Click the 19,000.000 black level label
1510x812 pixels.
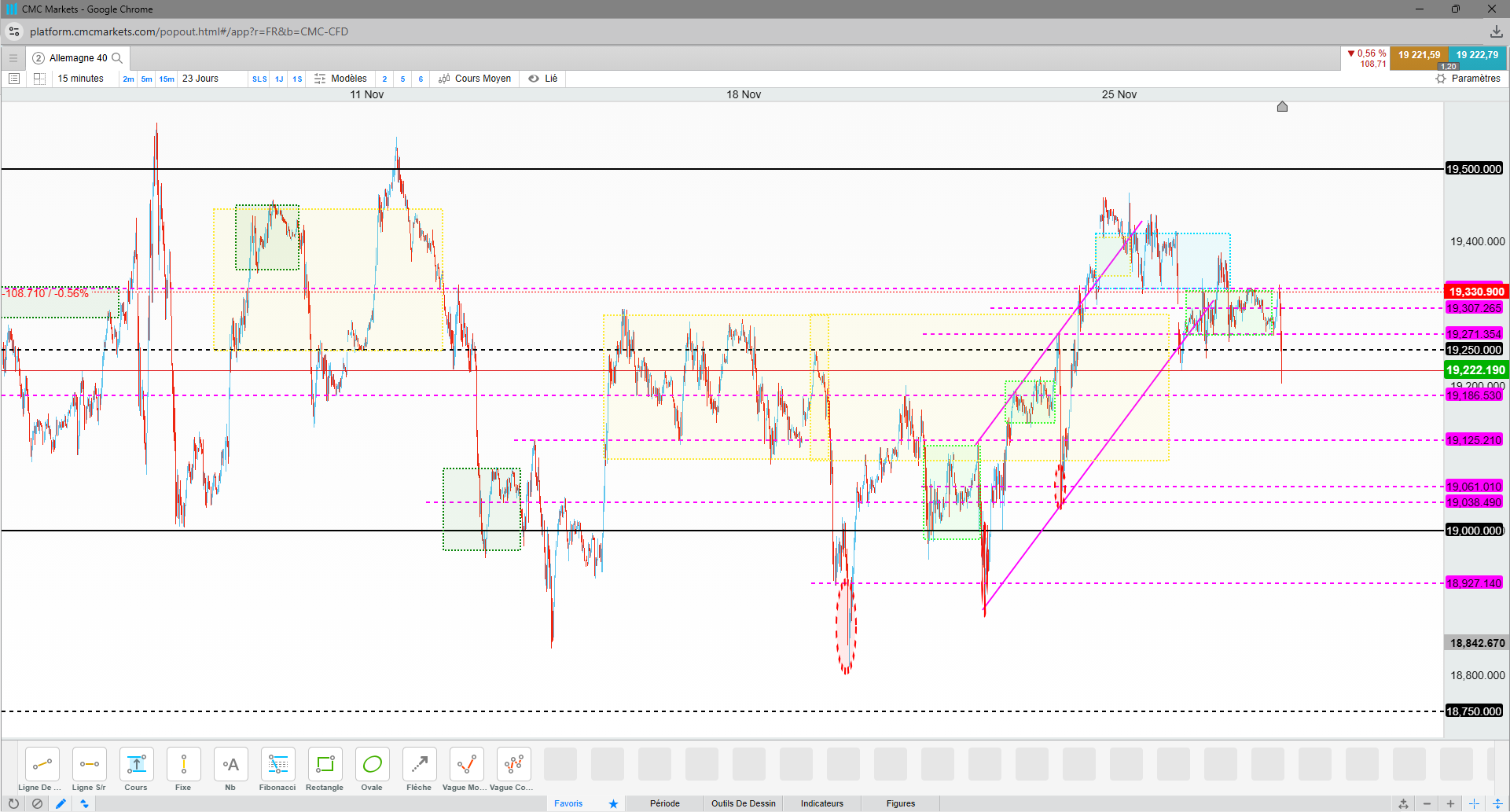coord(1474,531)
